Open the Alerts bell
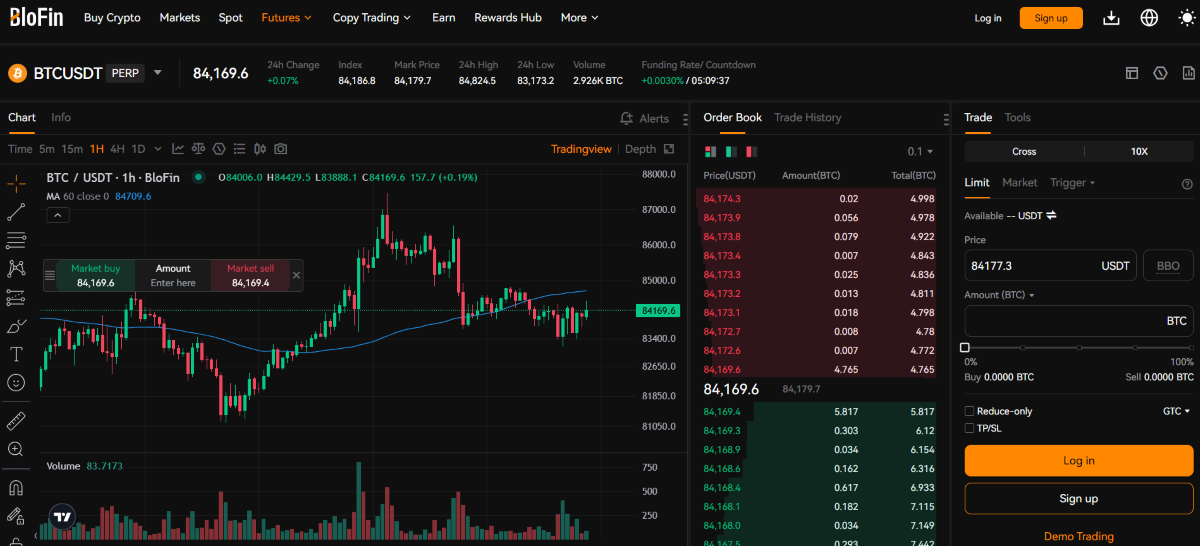Screen dimensions: 1200x546 click(644, 118)
